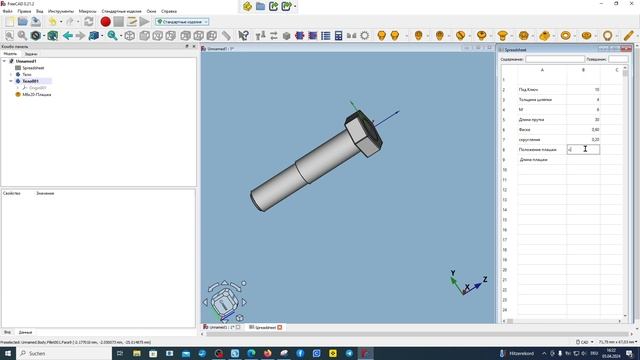
Task: Close the Spreadsheet tab with red X
Action: tap(280, 327)
